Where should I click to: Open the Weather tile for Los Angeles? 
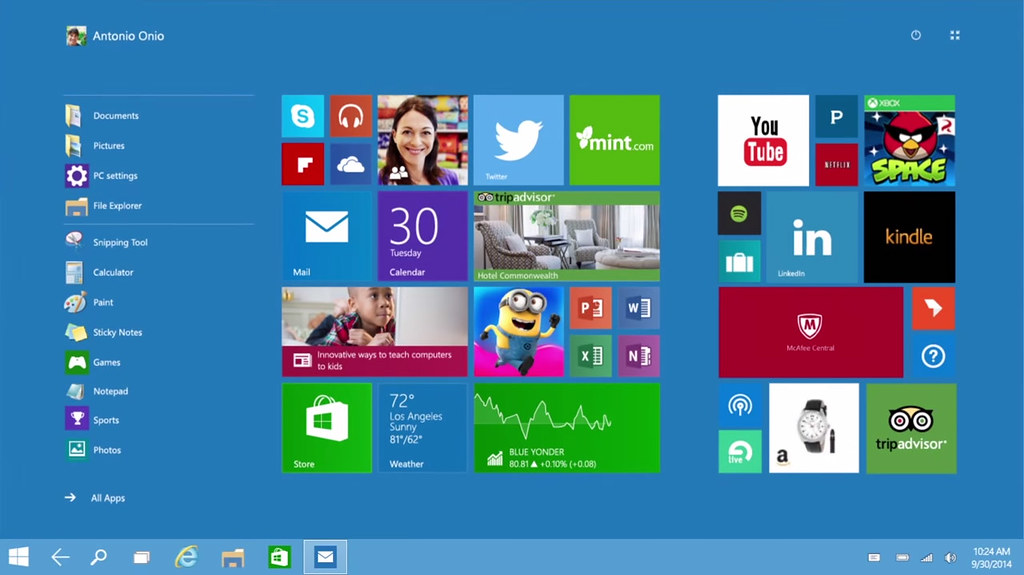423,428
